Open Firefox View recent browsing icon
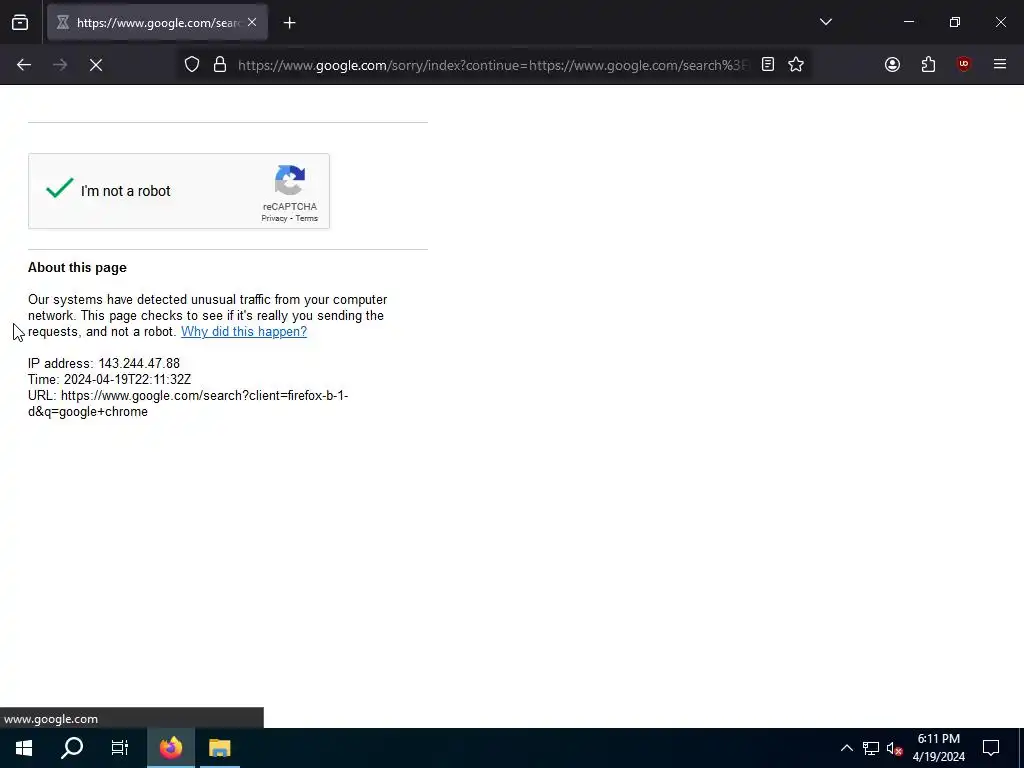Screen dimensions: 1024x768 (x=20, y=22)
